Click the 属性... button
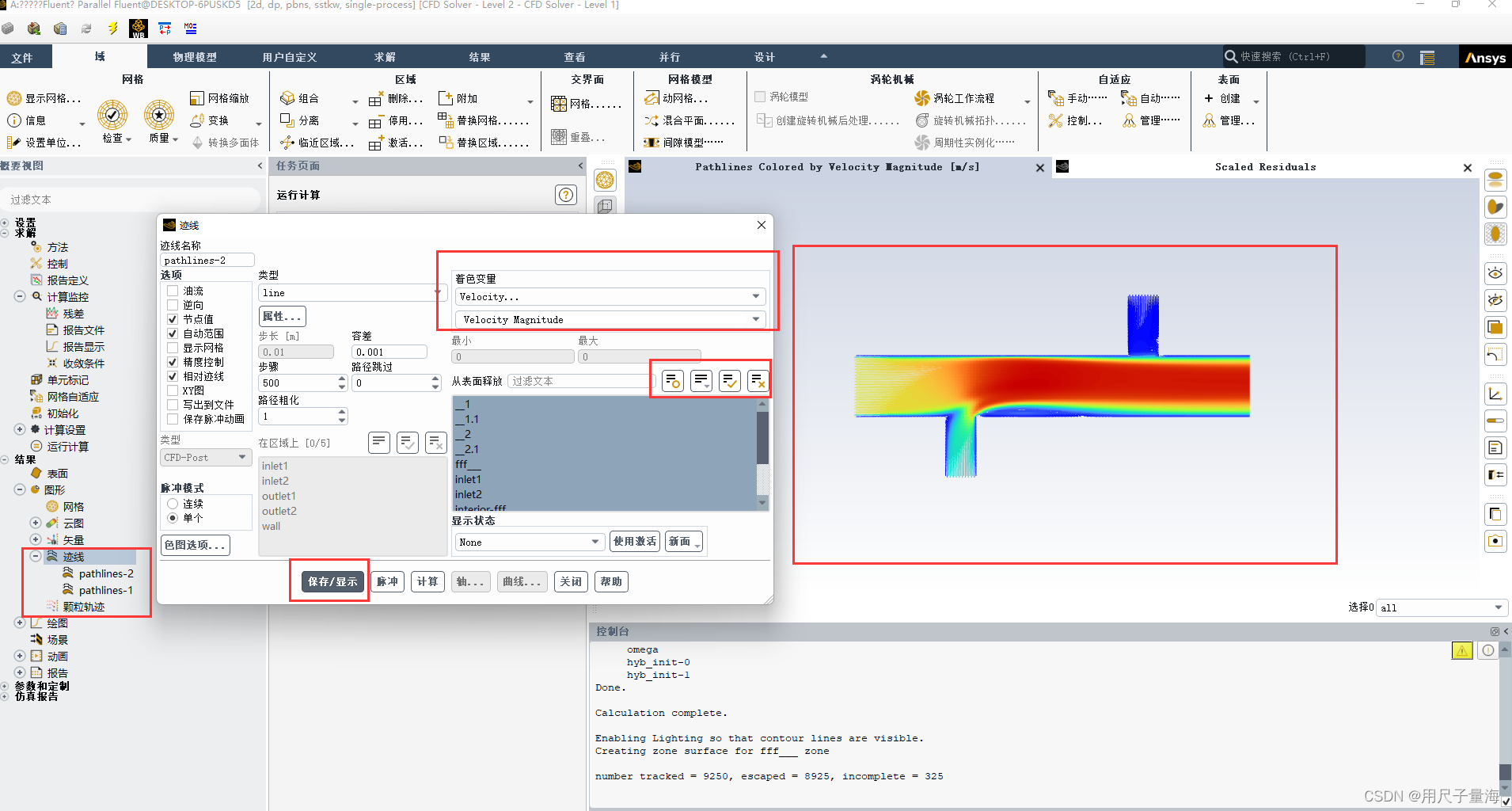This screenshot has height=811, width=1512. 283,316
